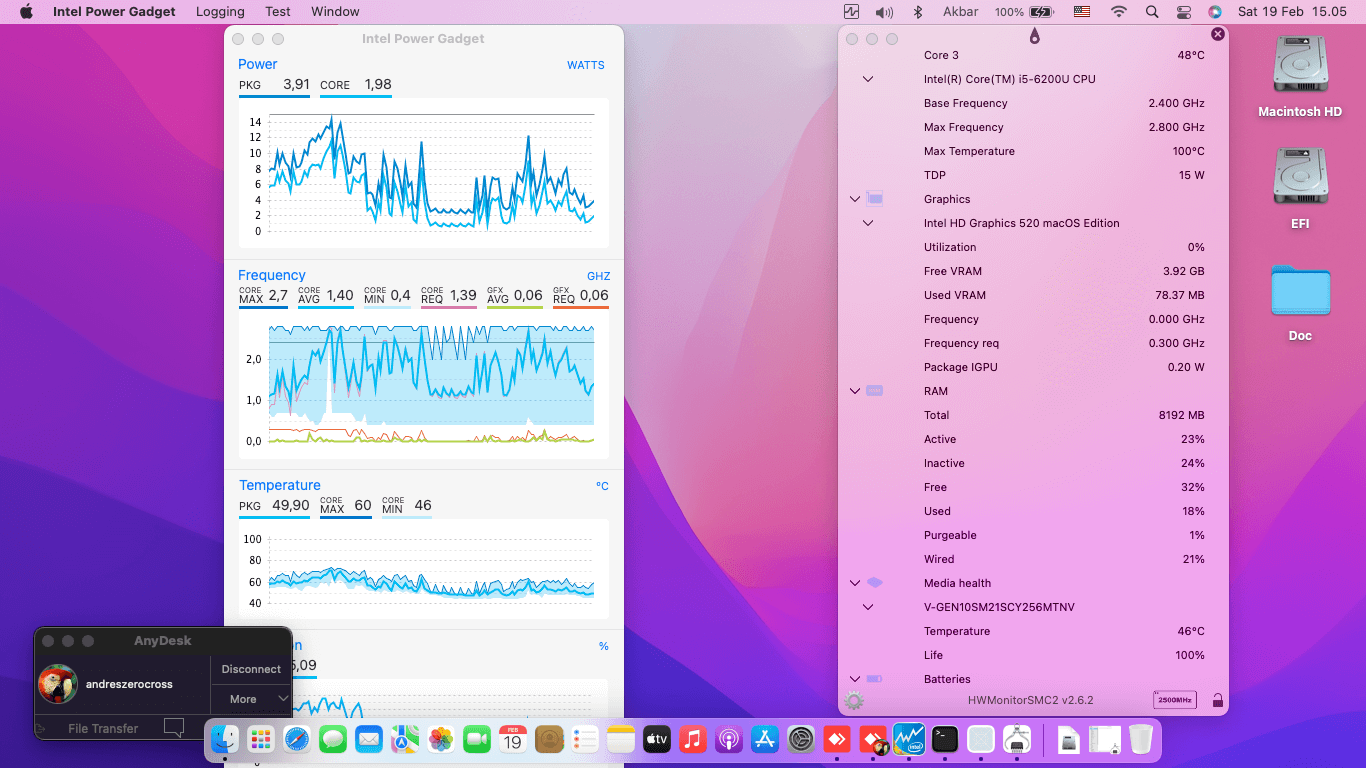
Task: Select the EFI volume on the desktop
Action: pyautogui.click(x=1300, y=189)
